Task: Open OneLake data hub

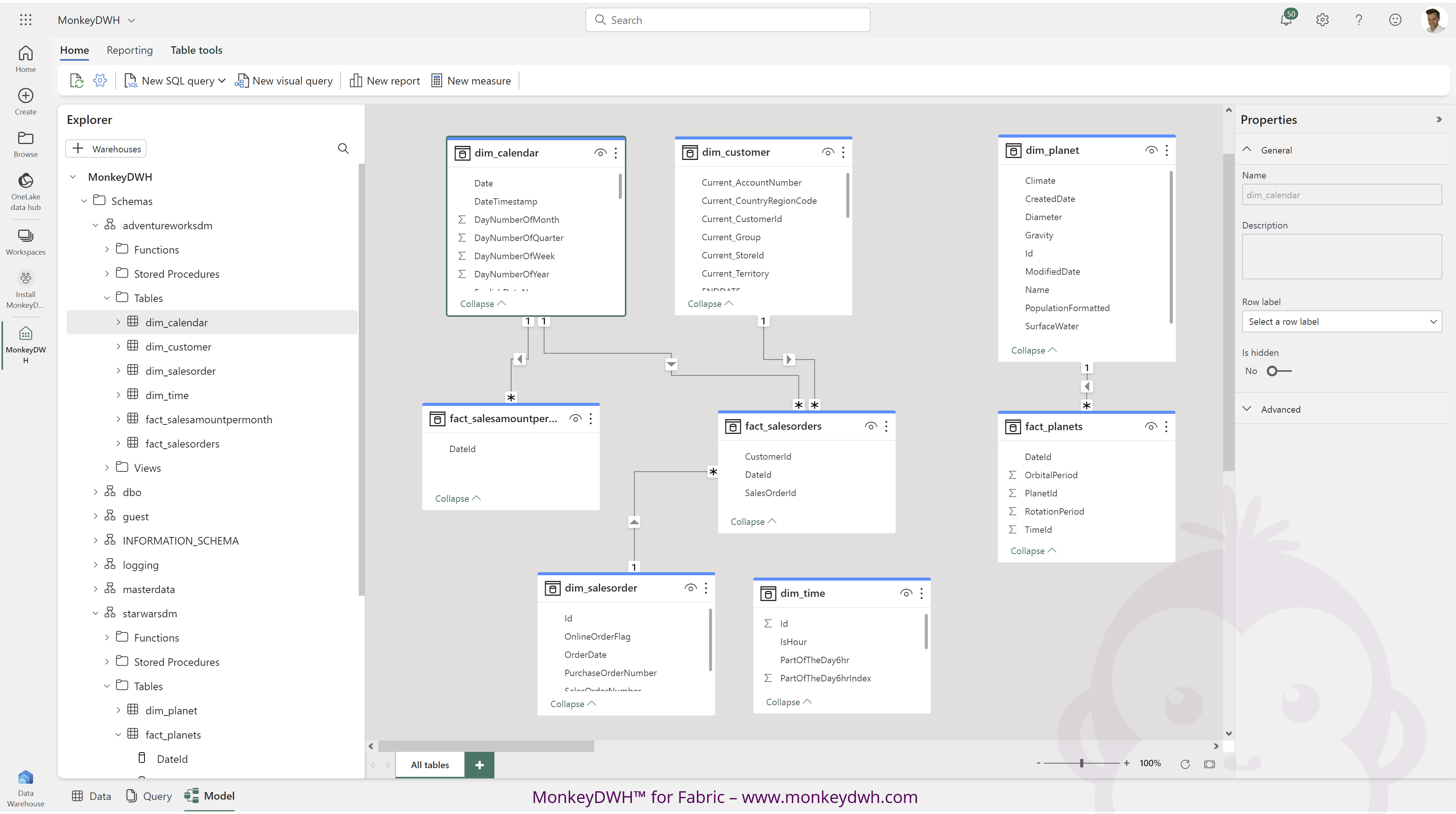Action: tap(25, 191)
